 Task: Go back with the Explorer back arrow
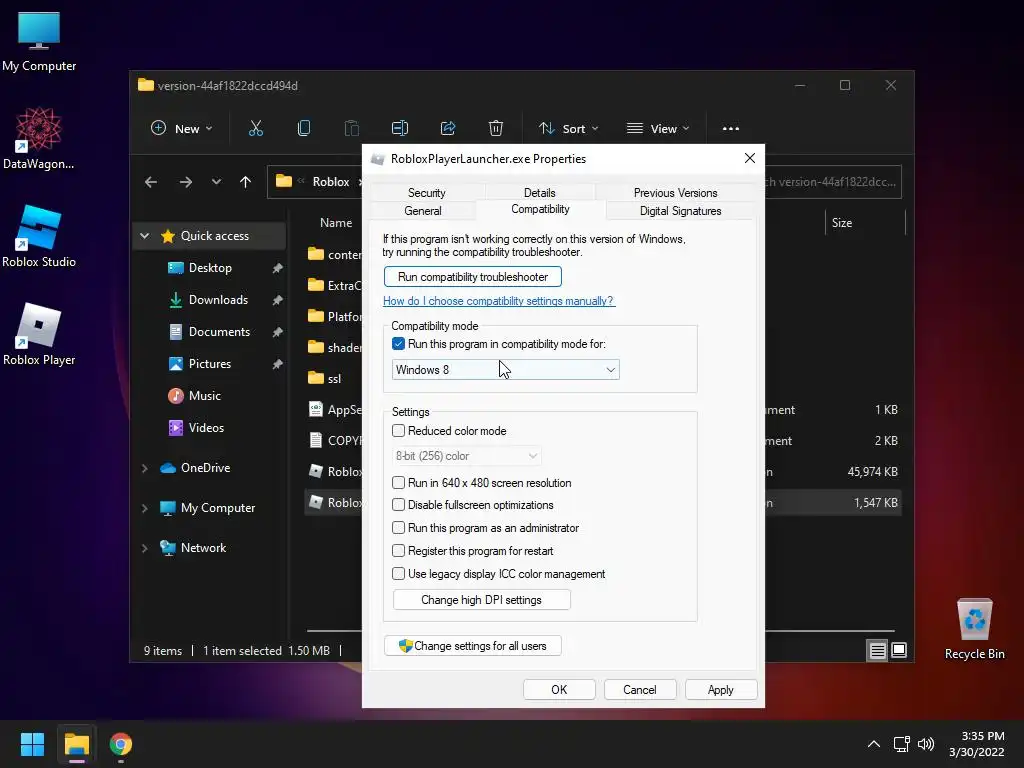point(151,182)
